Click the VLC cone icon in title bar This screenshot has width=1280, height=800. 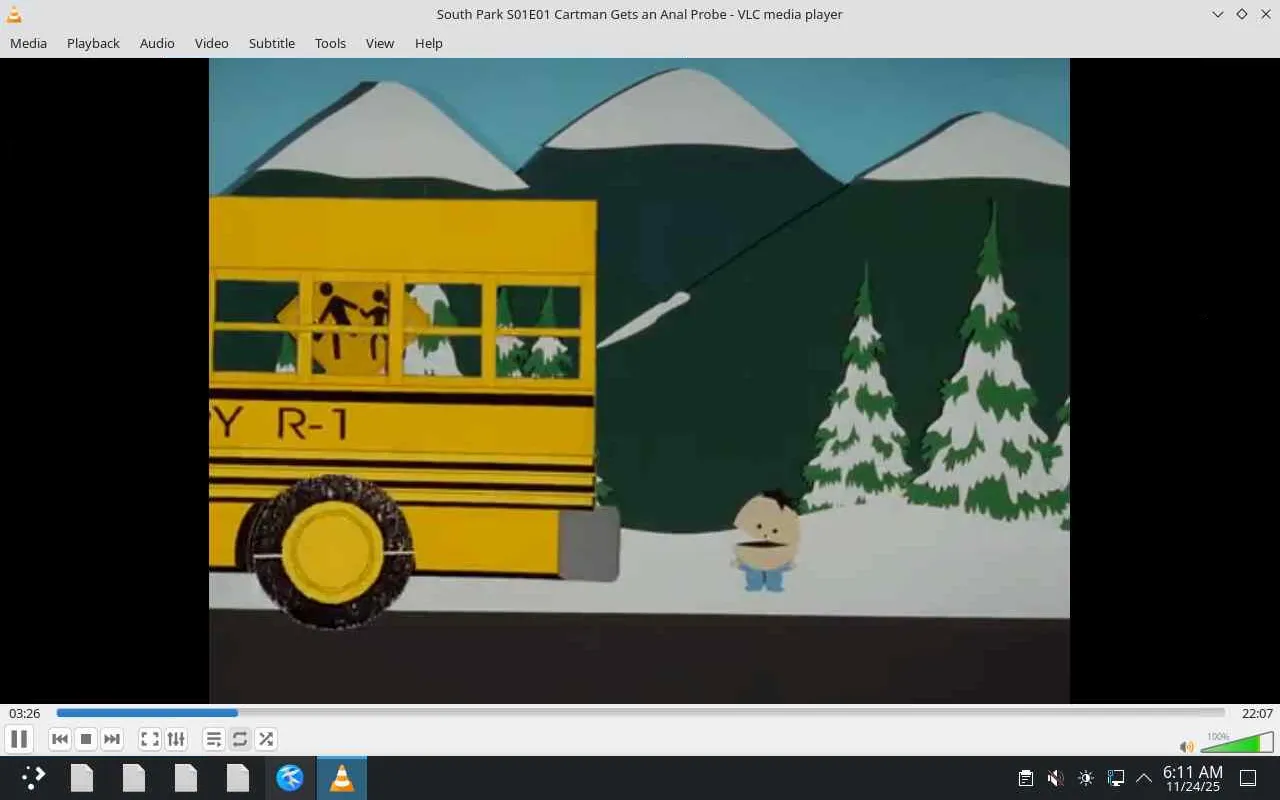click(x=14, y=14)
